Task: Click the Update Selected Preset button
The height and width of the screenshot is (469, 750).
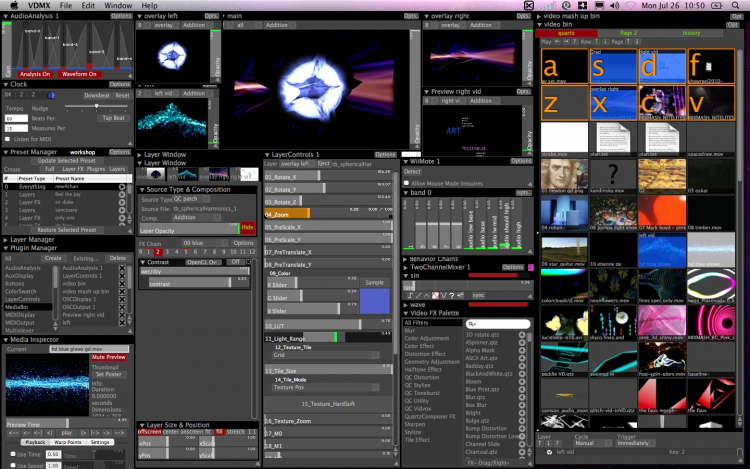Action: tap(67, 161)
